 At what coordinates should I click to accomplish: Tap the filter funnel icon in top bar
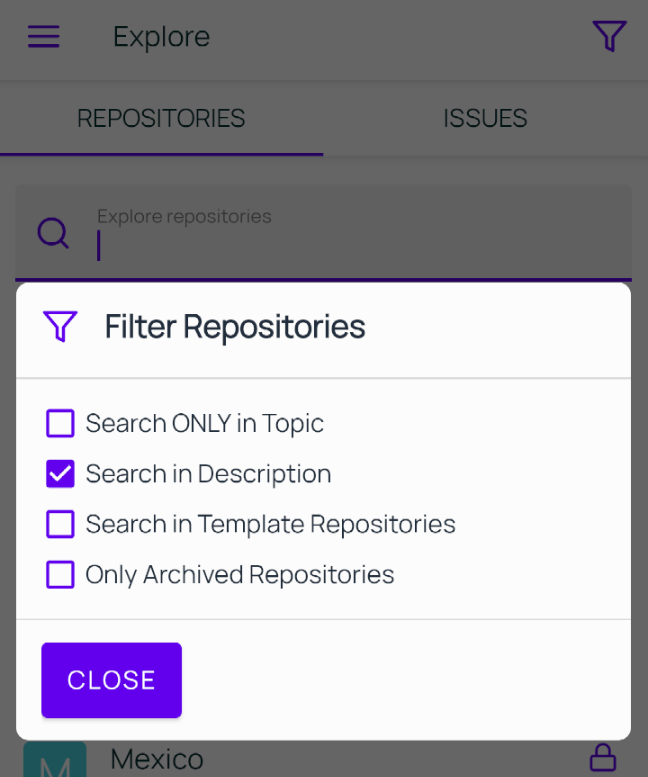tap(609, 36)
